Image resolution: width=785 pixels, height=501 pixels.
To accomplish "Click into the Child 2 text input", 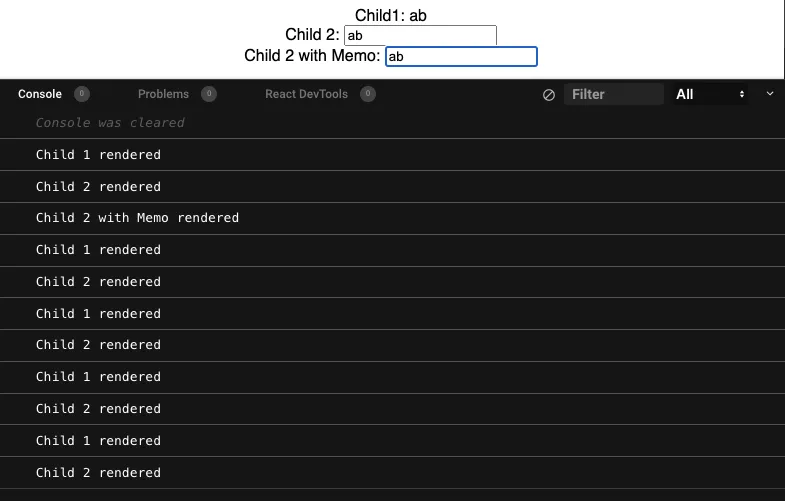I will pos(420,36).
